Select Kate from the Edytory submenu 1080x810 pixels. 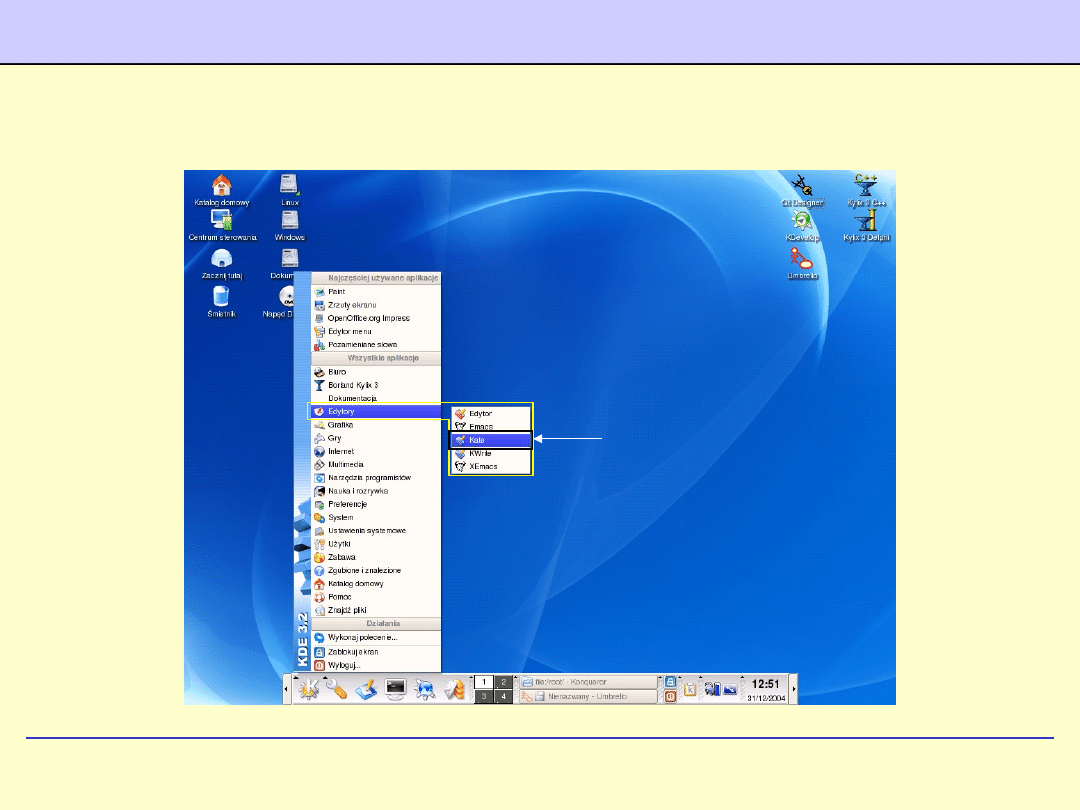point(490,440)
